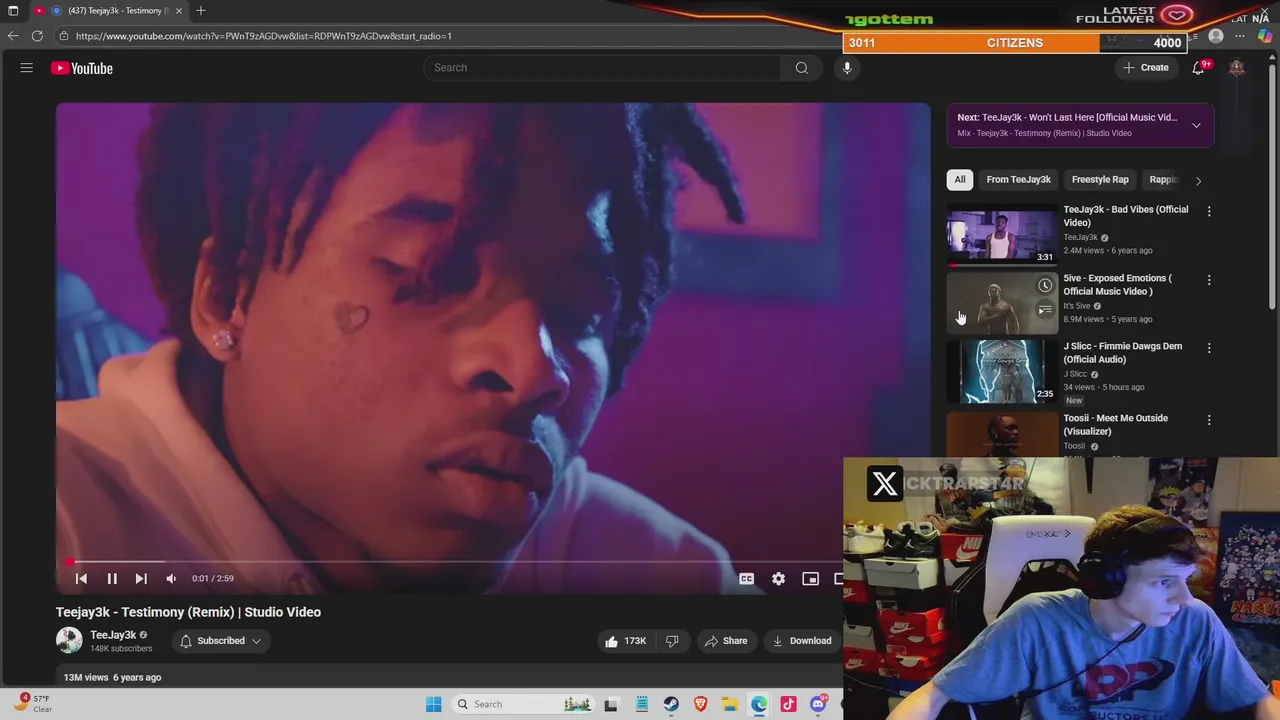This screenshot has width=1280, height=720.
Task: Open the 57°F weather widget
Action: click(x=35, y=704)
